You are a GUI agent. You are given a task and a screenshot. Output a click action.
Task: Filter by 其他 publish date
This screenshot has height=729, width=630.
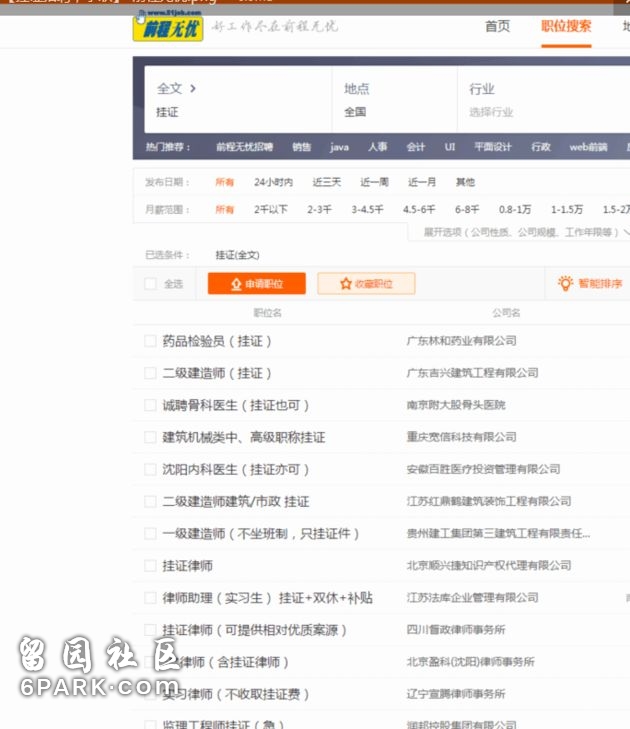click(465, 182)
